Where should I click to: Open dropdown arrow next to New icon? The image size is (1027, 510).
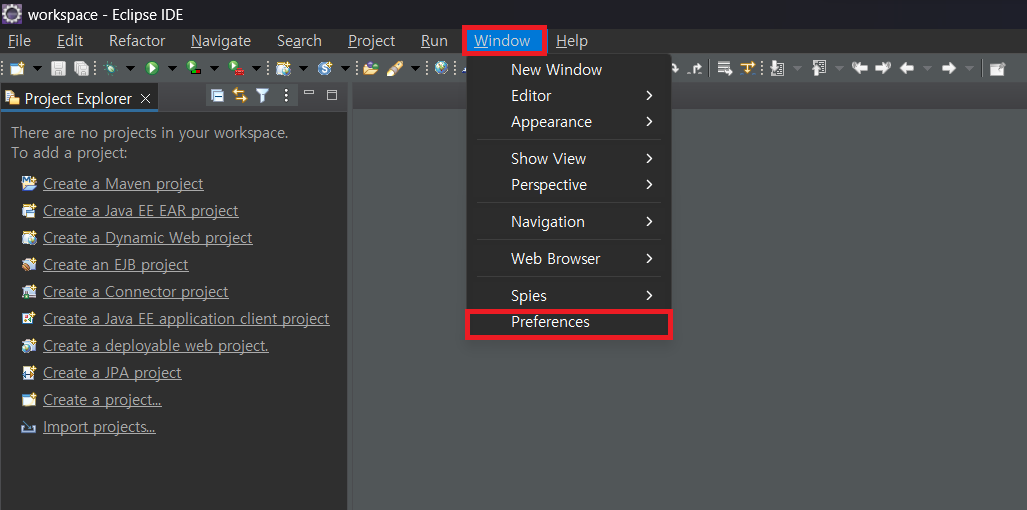point(37,68)
